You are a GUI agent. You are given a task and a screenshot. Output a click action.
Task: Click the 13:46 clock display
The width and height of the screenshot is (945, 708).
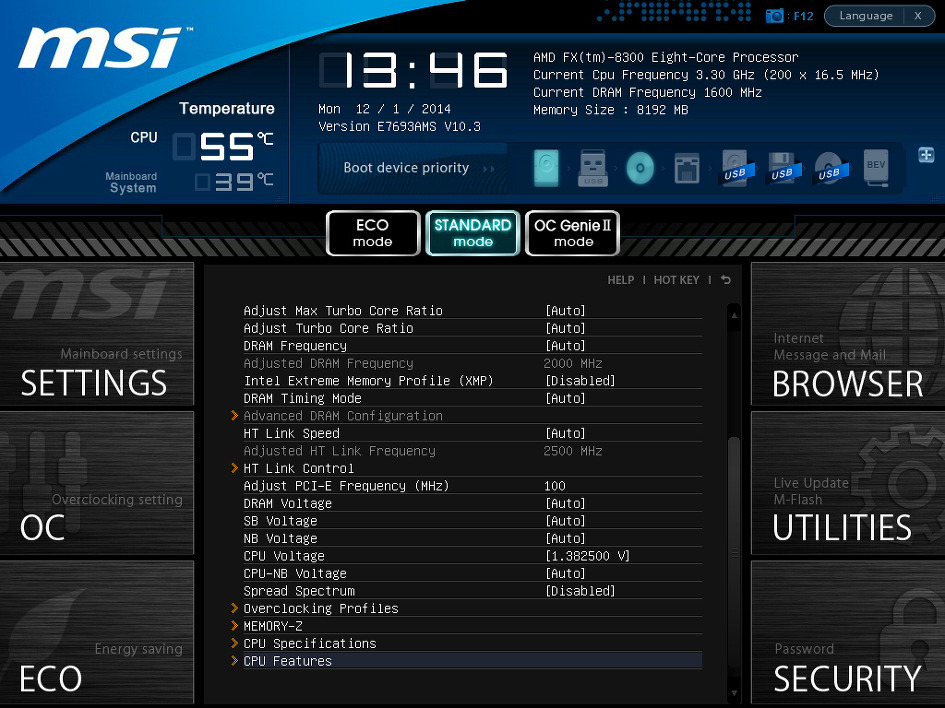pos(413,70)
